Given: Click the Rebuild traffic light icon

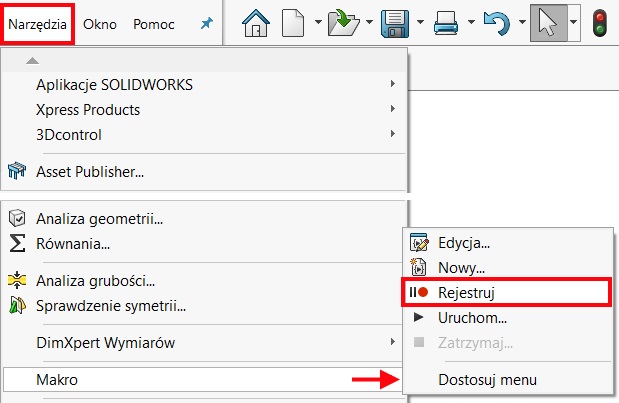Looking at the screenshot, I should 600,24.
